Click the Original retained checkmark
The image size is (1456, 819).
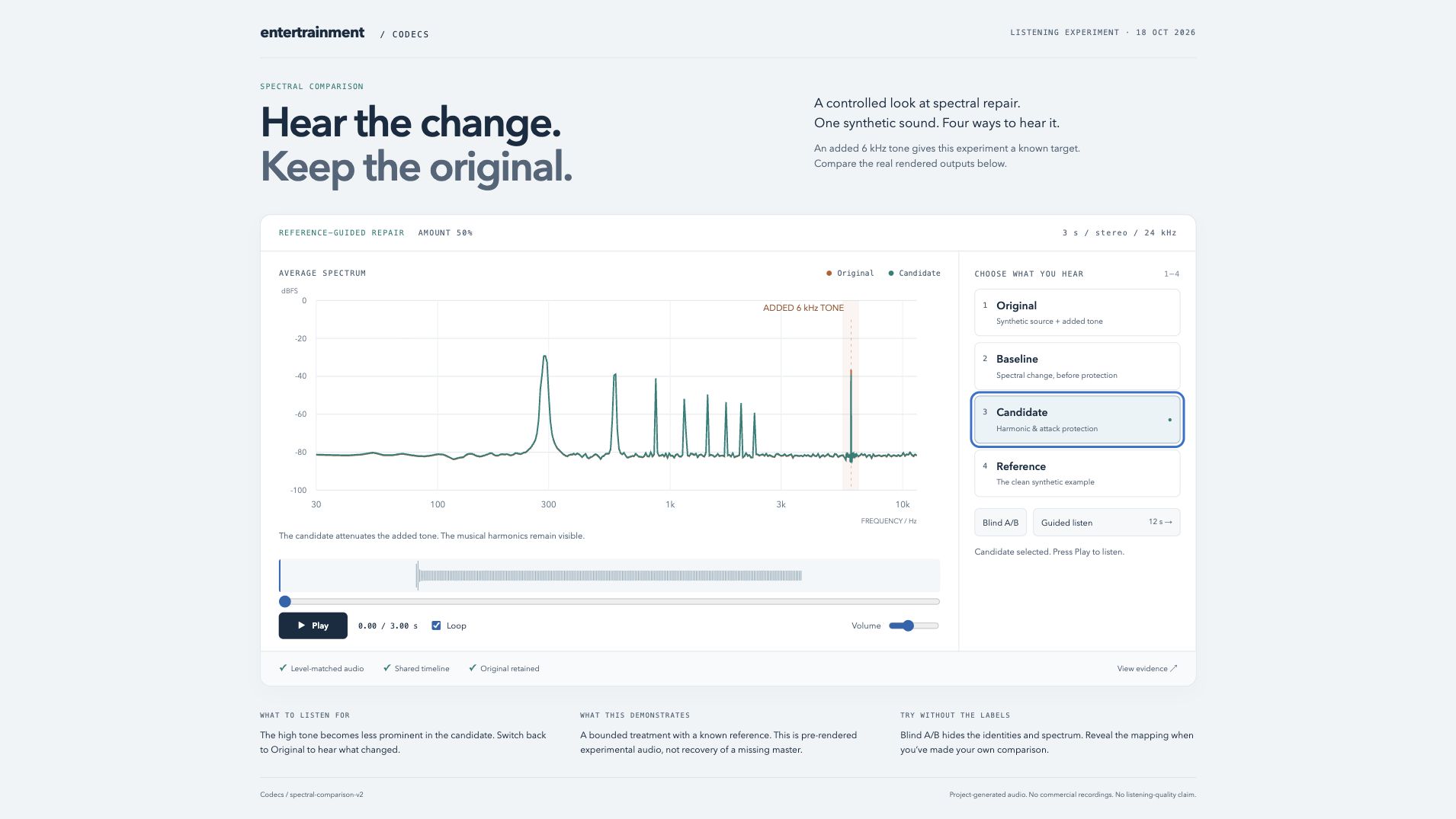(x=473, y=668)
